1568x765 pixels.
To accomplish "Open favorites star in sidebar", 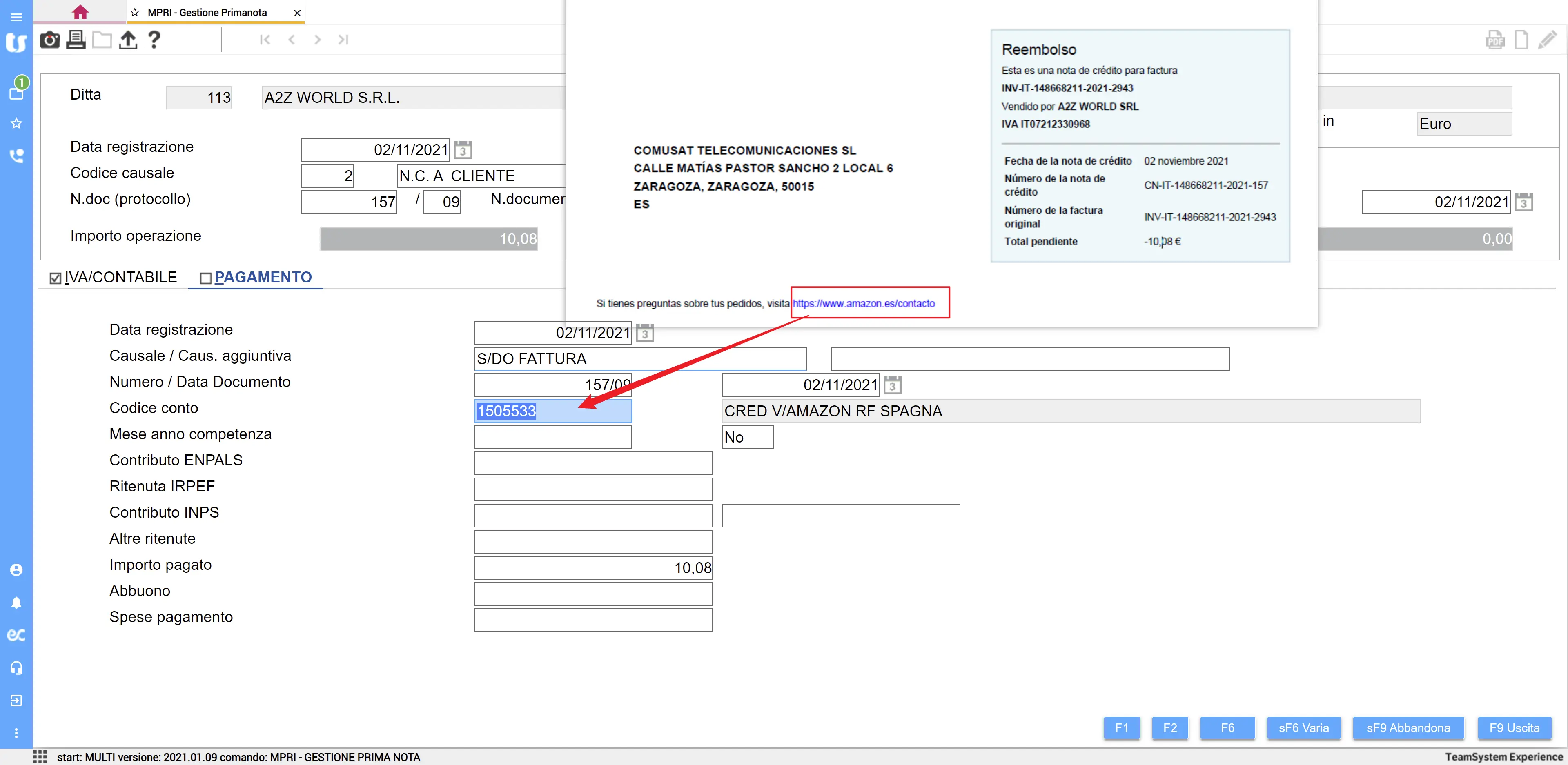I will (16, 124).
